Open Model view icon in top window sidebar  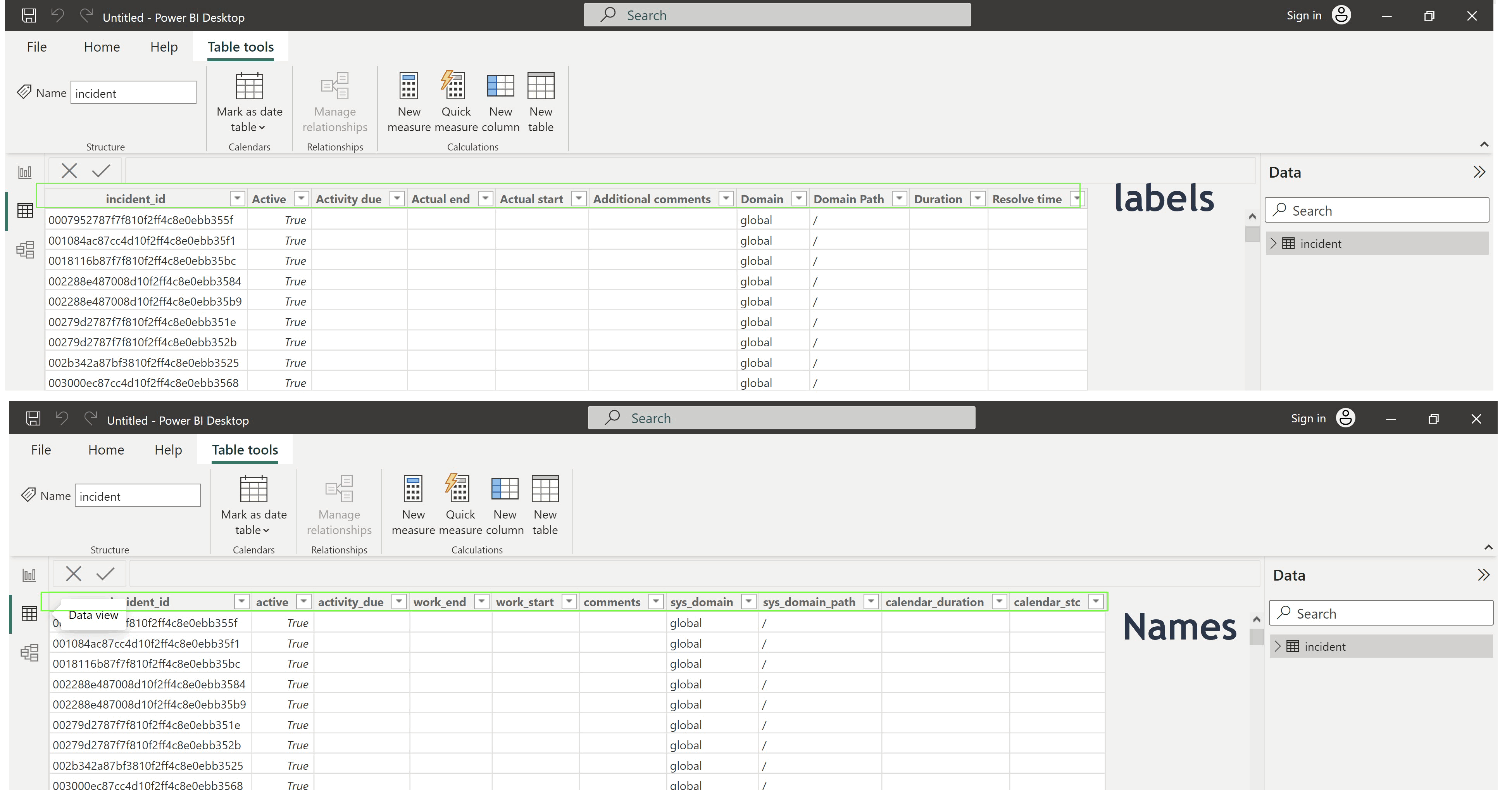pyautogui.click(x=25, y=250)
